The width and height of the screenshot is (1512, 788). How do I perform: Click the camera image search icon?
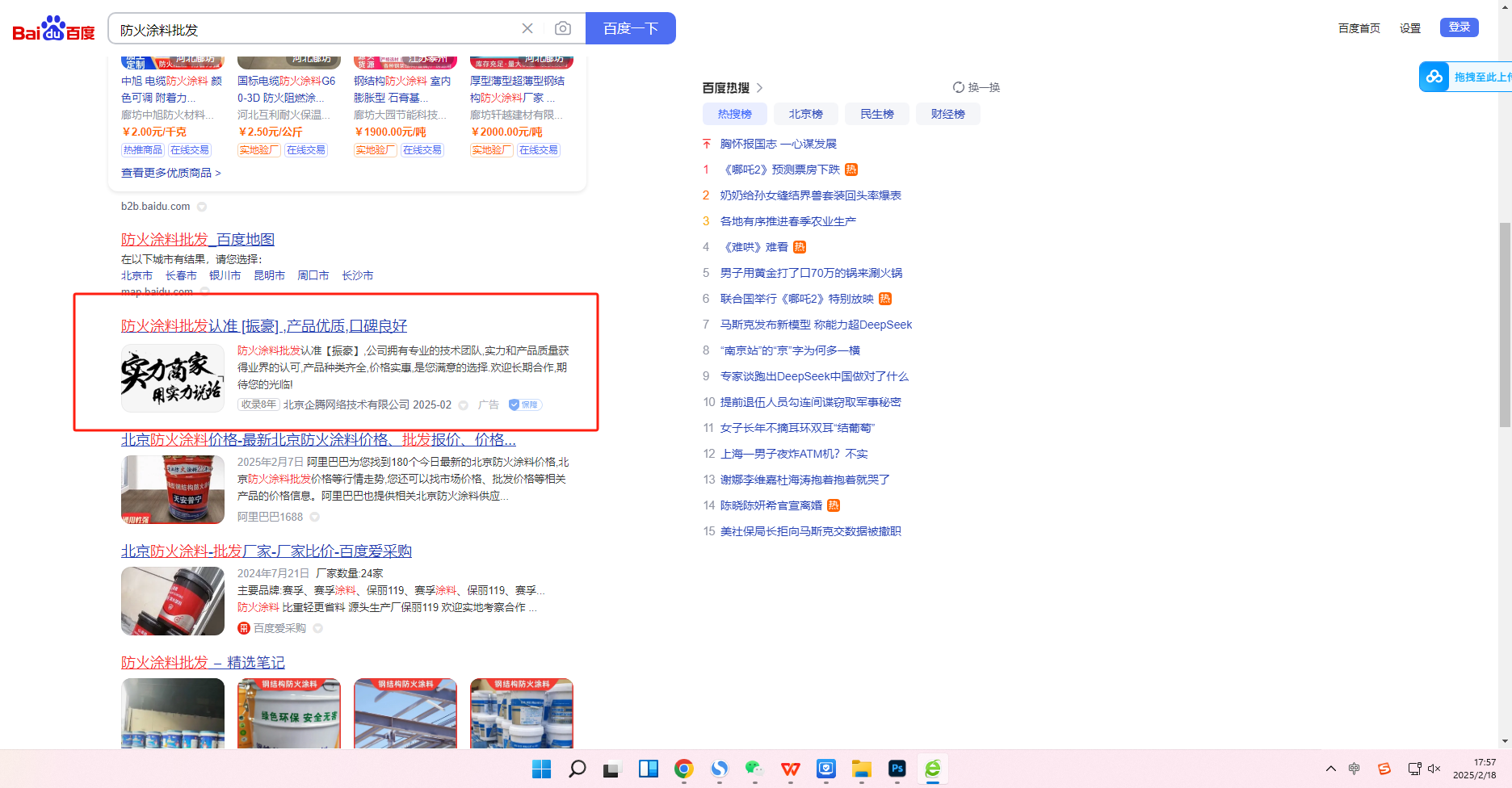(563, 29)
